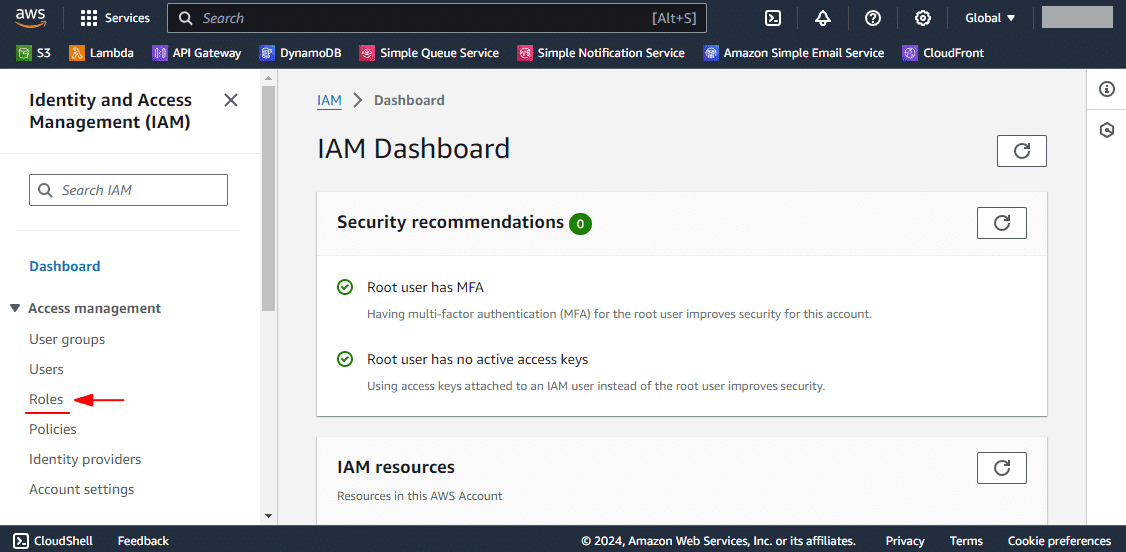
Task: Refresh the IAM Dashboard page
Action: pyautogui.click(x=1022, y=151)
